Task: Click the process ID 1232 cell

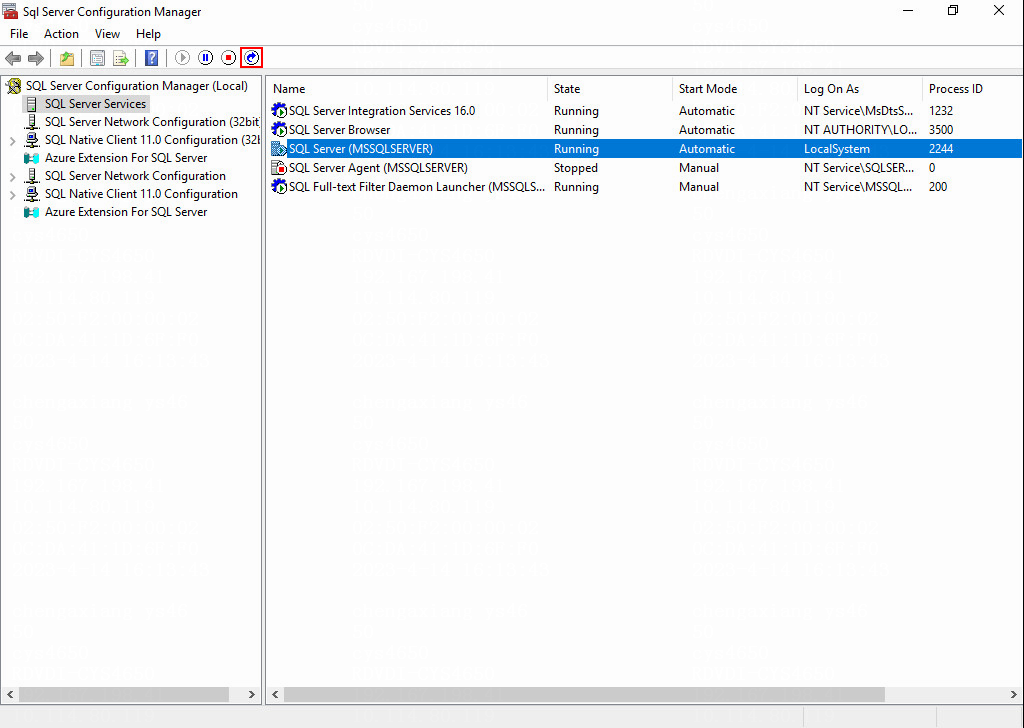Action: [x=940, y=110]
